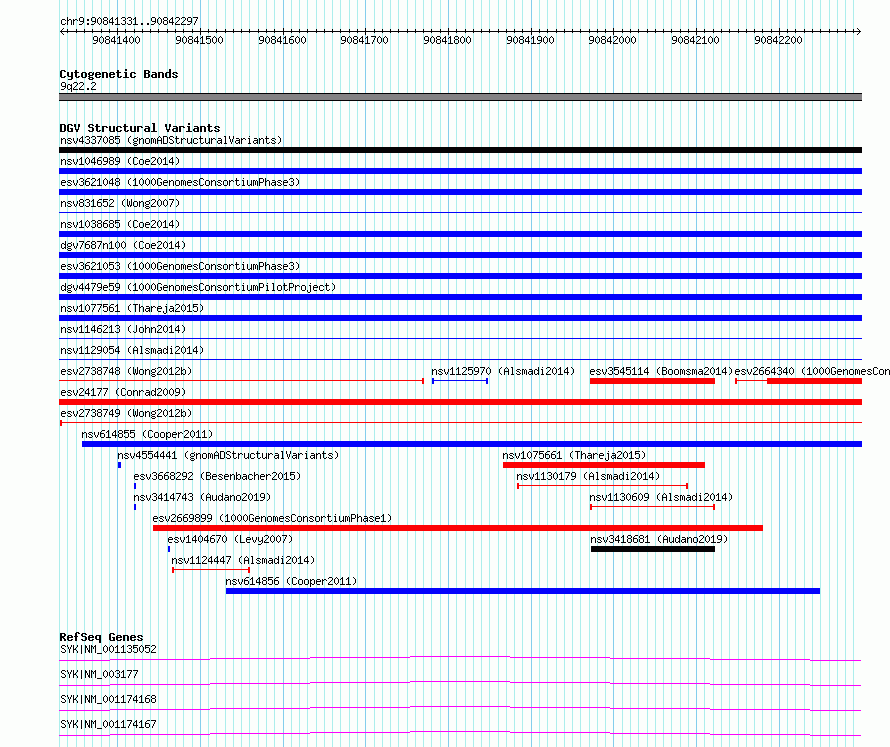Image resolution: width=890 pixels, height=747 pixels.
Task: Click the red esv3545114 variant bar
Action: tap(652, 381)
